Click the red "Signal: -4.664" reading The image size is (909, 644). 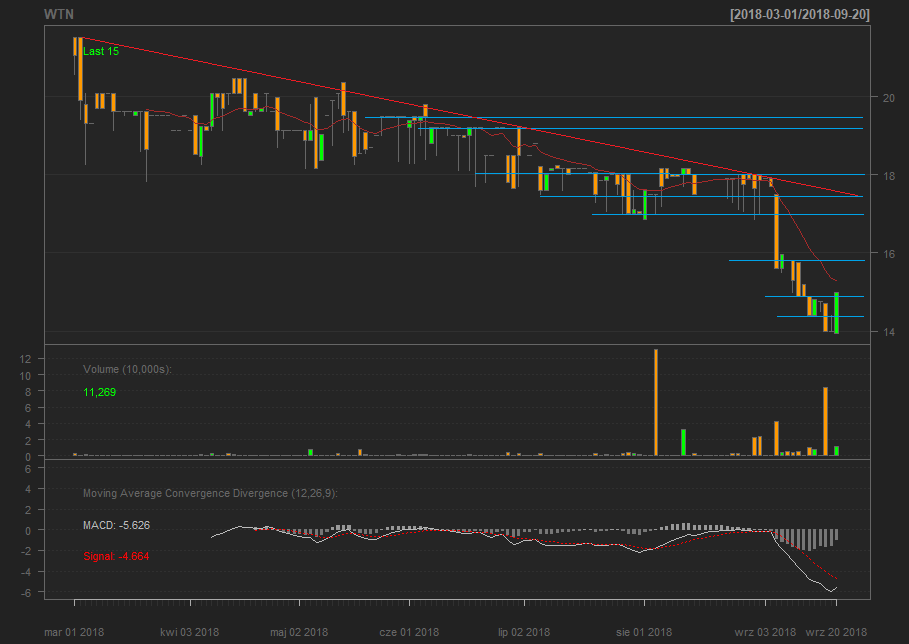pos(116,556)
